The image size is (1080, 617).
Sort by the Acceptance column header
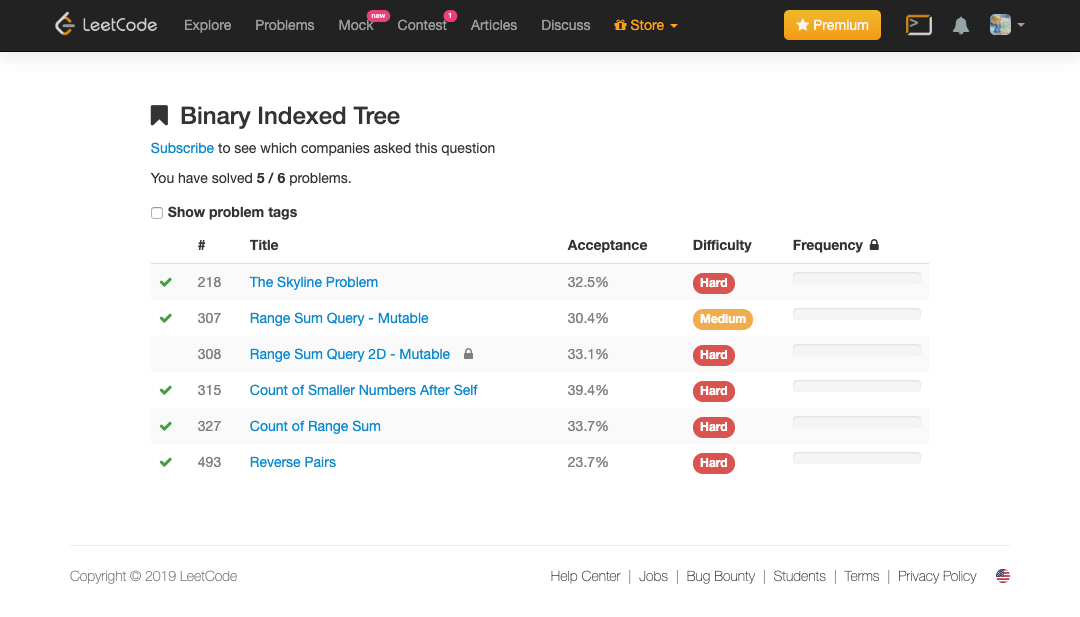pos(607,245)
